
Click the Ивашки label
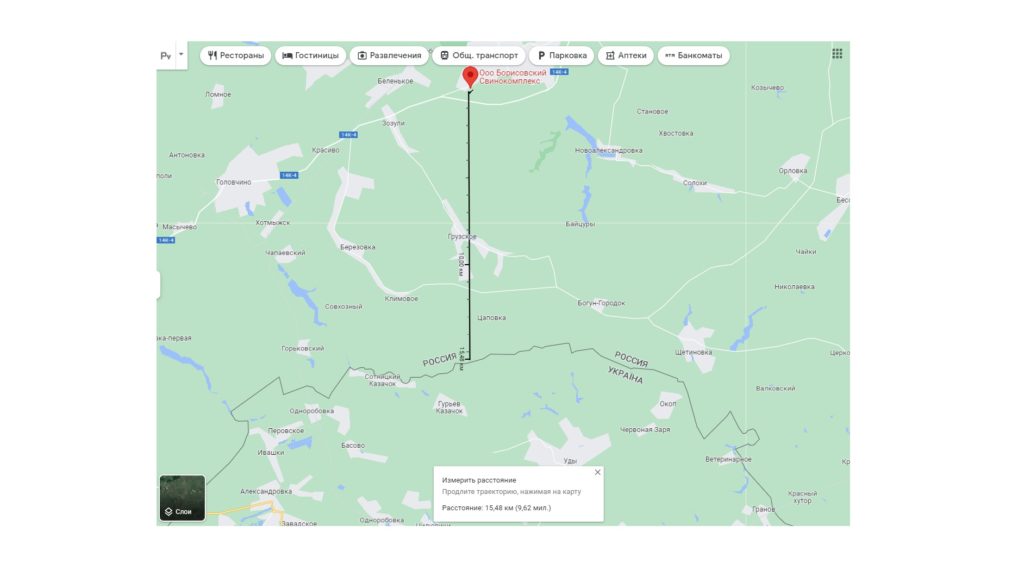point(270,452)
